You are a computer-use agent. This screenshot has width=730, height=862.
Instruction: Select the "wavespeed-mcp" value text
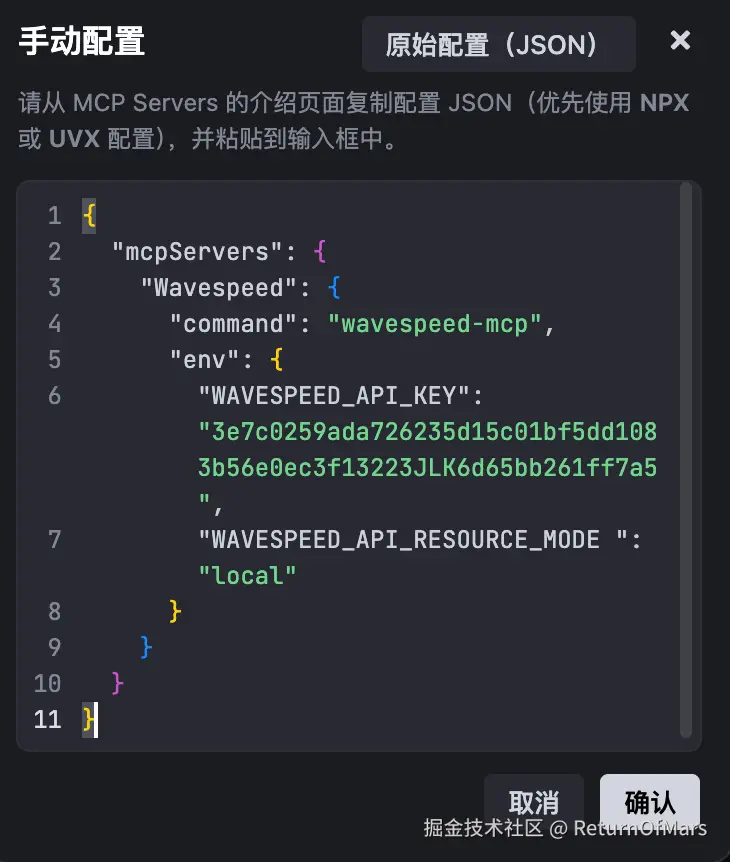434,324
